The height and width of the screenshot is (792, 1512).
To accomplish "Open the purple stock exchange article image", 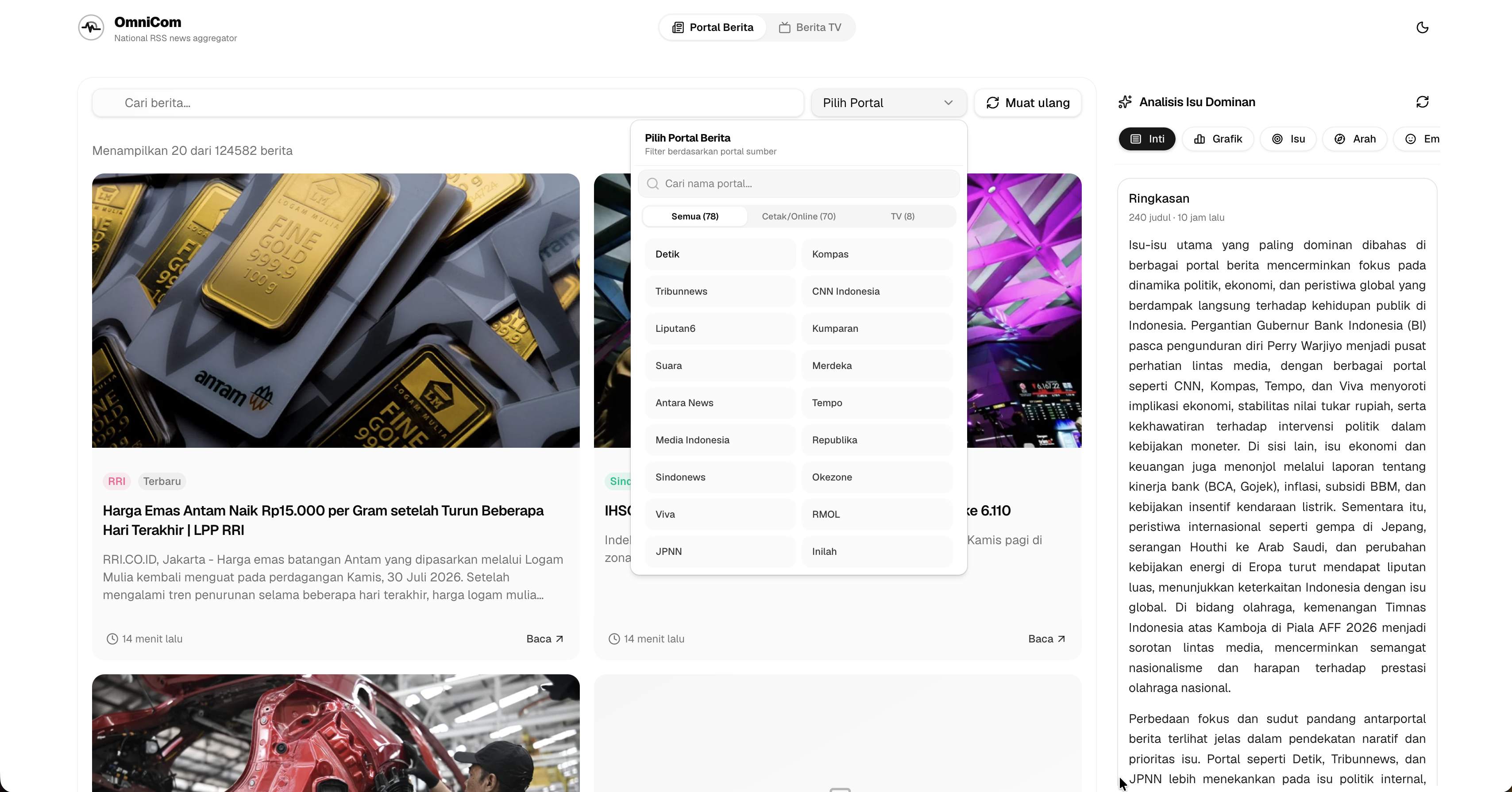I will 1024,310.
